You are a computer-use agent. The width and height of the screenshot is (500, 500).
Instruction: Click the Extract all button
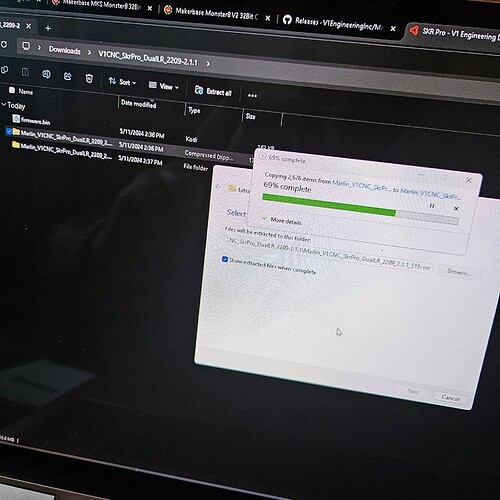[x=213, y=91]
